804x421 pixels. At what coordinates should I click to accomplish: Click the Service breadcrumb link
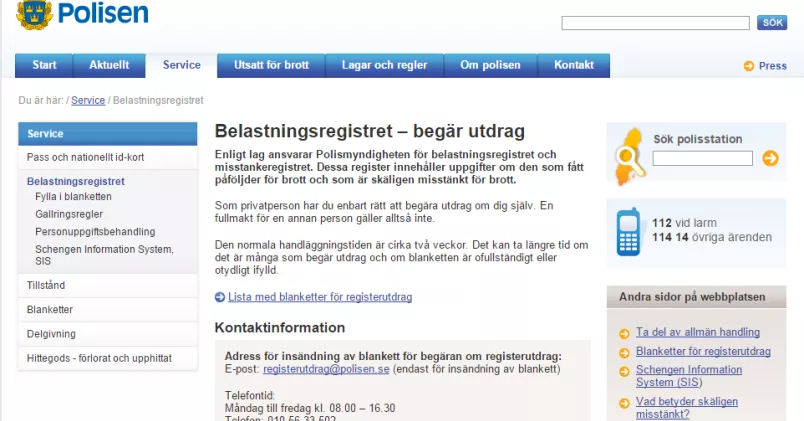click(x=88, y=101)
